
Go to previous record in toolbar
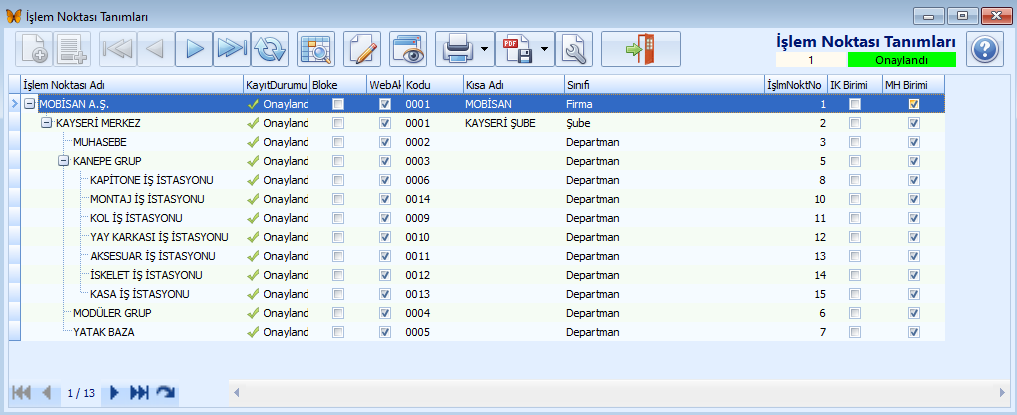coord(156,49)
